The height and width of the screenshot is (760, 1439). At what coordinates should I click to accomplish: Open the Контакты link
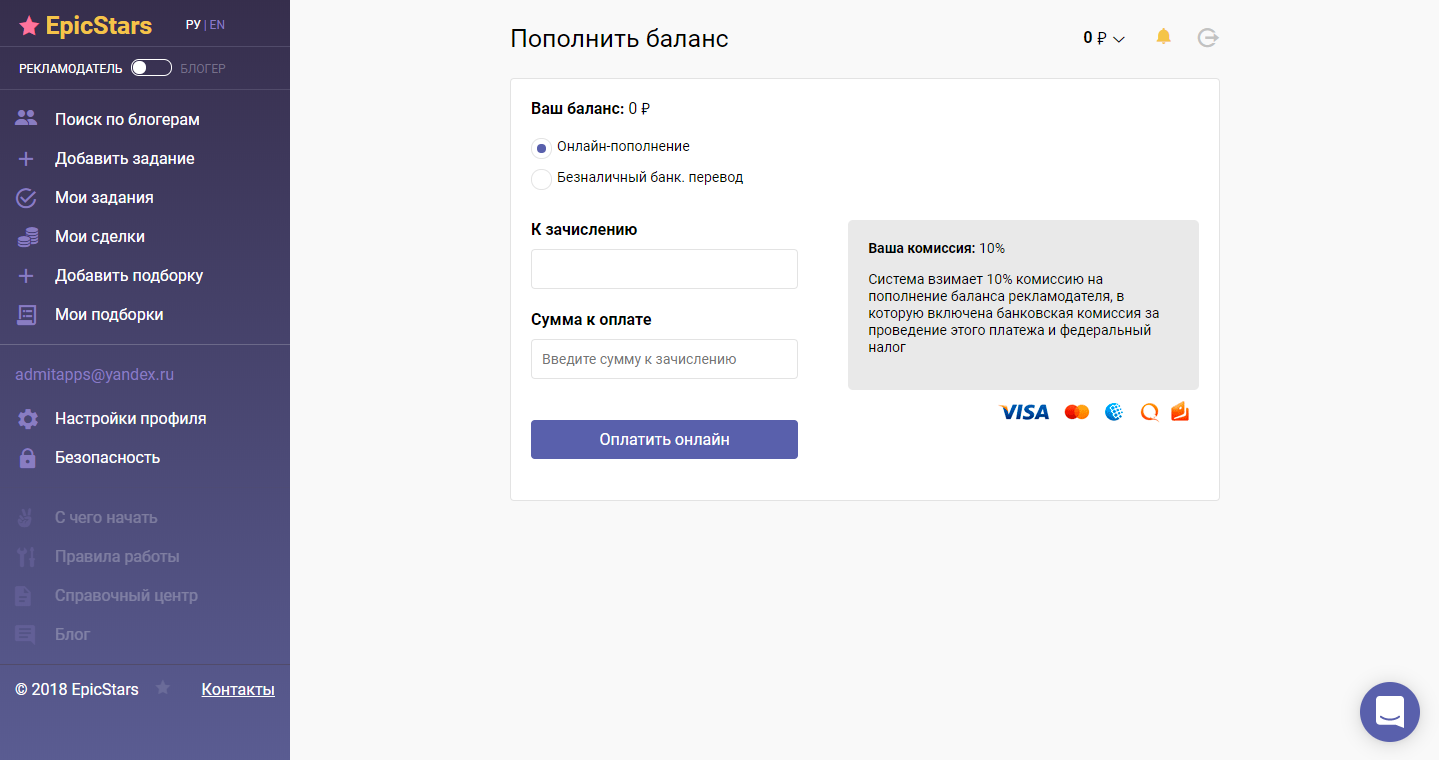pyautogui.click(x=238, y=689)
